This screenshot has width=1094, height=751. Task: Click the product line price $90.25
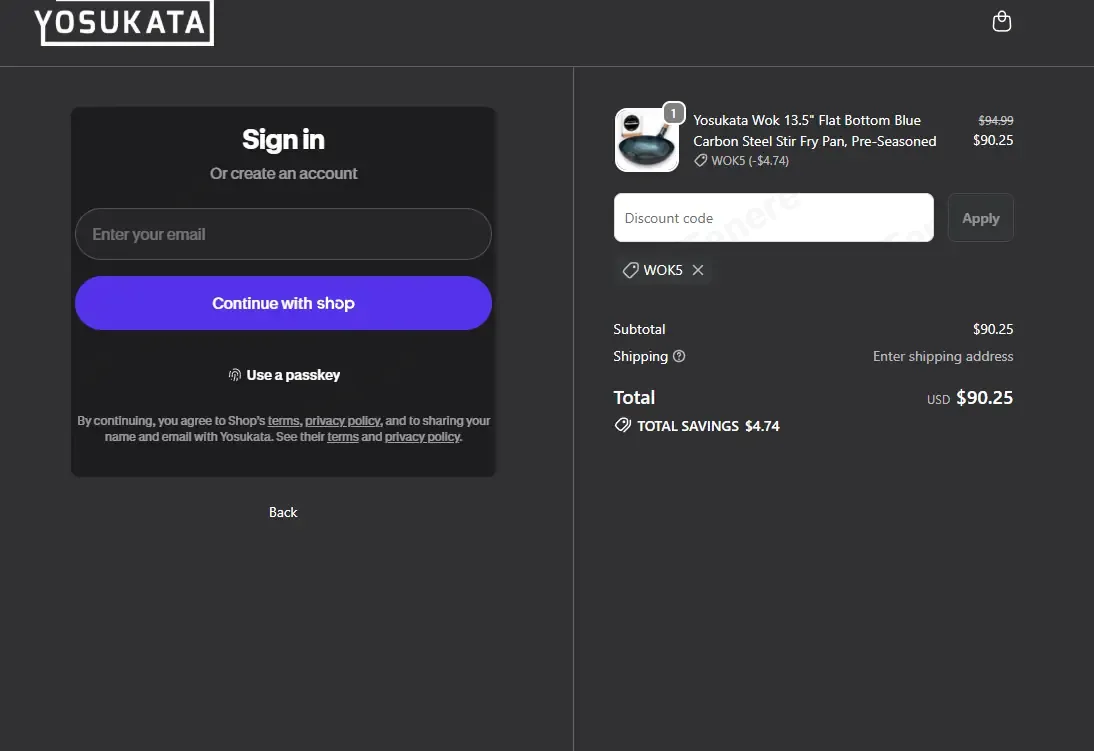[993, 140]
